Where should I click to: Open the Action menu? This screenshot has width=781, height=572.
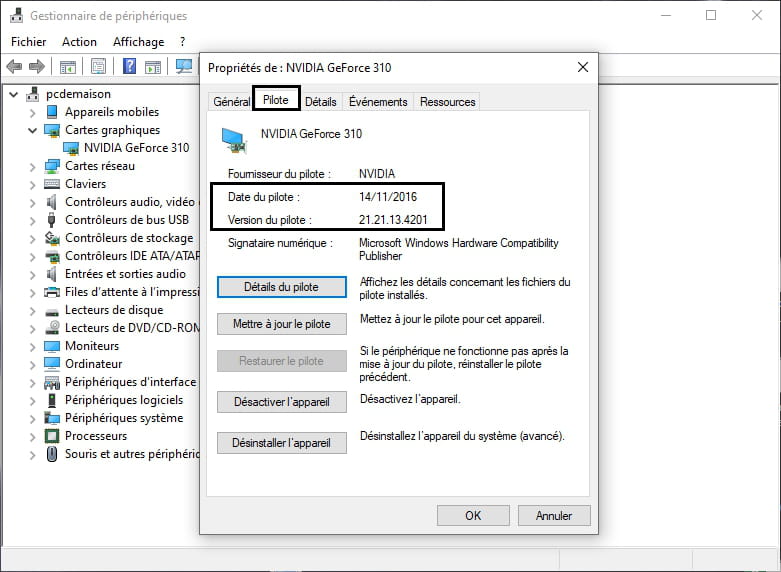(79, 42)
